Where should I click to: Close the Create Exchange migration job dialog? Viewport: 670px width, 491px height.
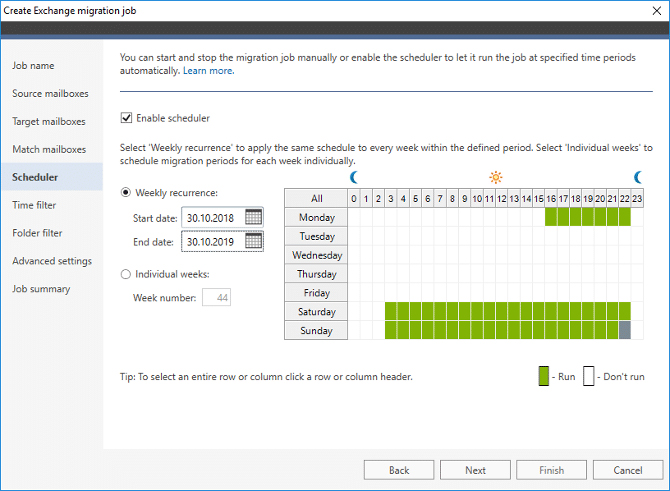click(657, 11)
